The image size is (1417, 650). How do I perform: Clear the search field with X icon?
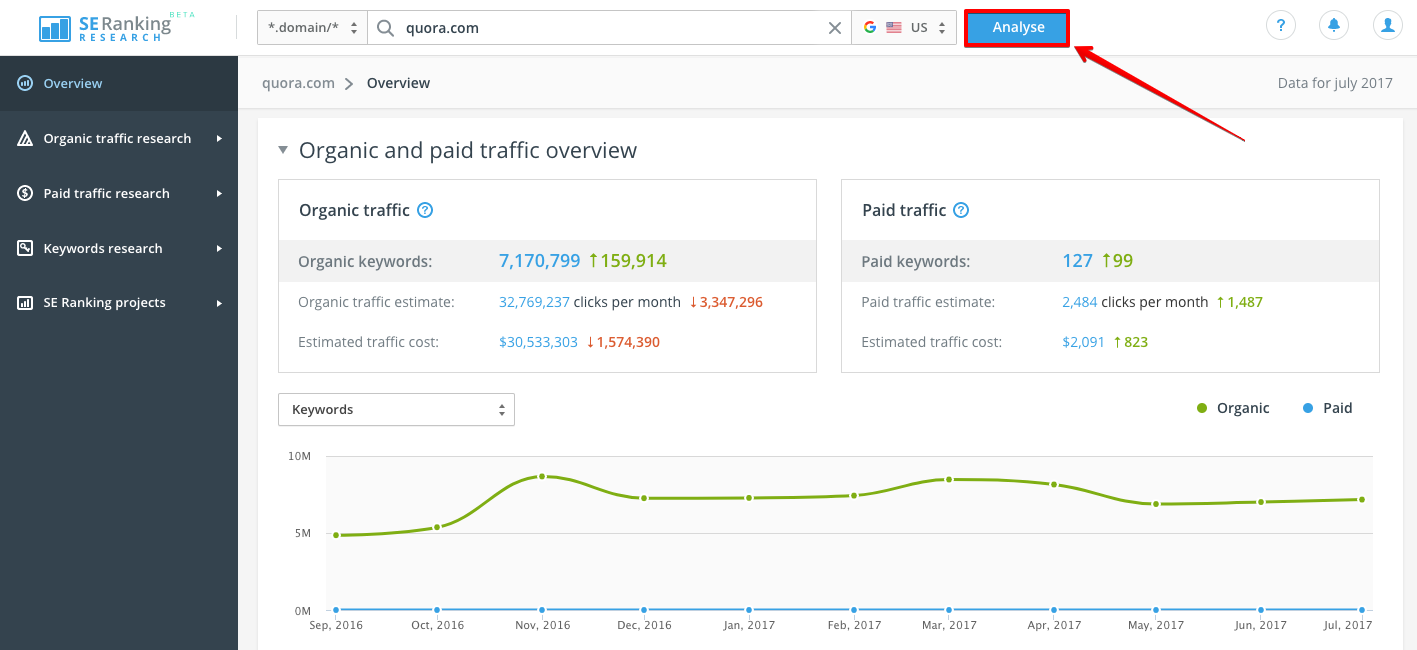coord(835,28)
